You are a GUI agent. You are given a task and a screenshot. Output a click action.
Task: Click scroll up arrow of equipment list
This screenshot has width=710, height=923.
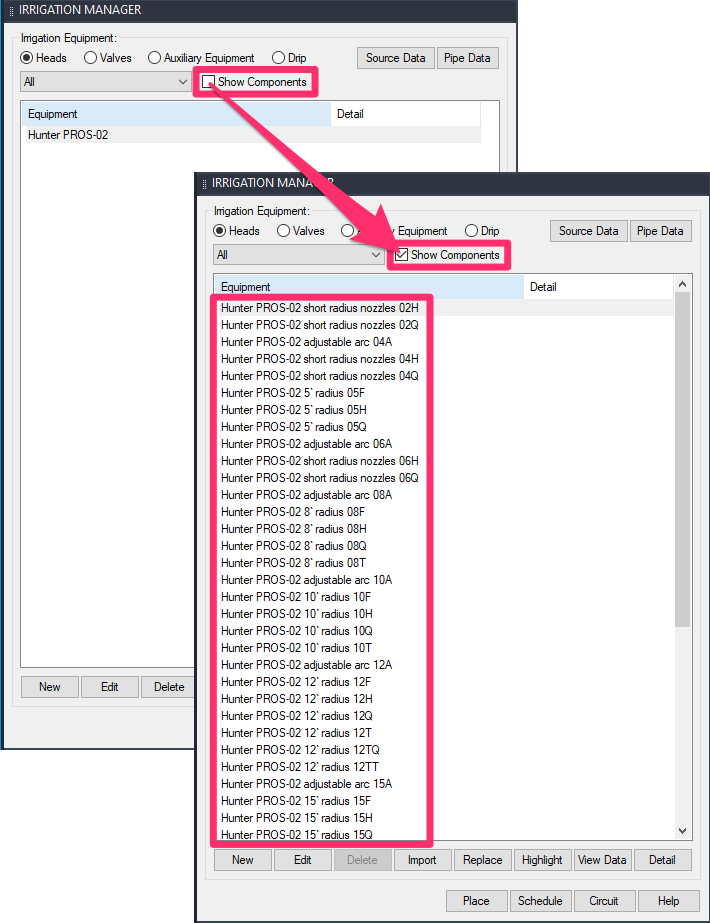click(x=682, y=284)
